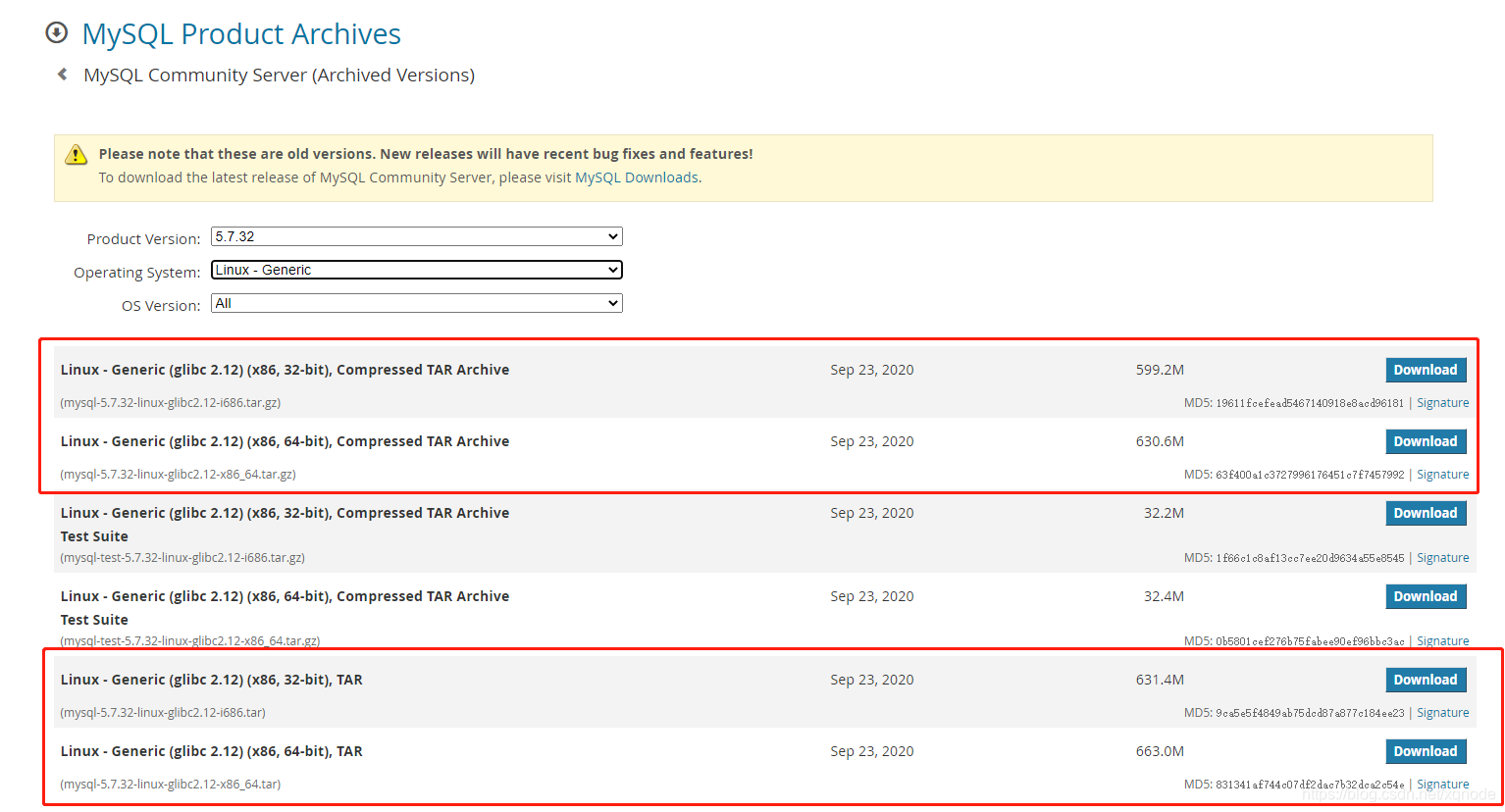This screenshot has width=1505, height=812.
Task: Download the 32-bit Test Suite archive 32.2M
Action: pyautogui.click(x=1426, y=513)
